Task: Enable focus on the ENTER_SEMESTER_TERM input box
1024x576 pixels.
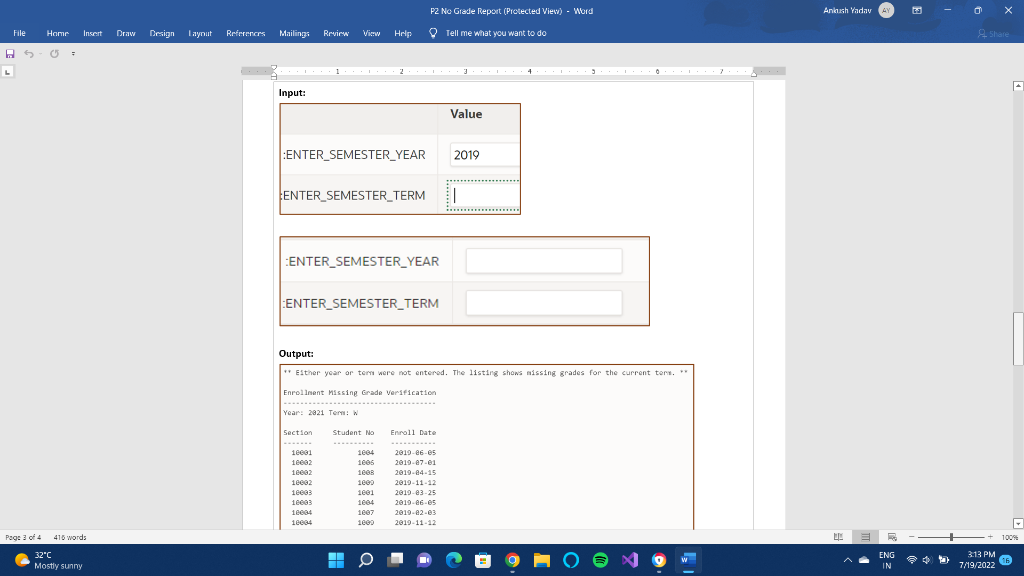Action: click(x=483, y=195)
